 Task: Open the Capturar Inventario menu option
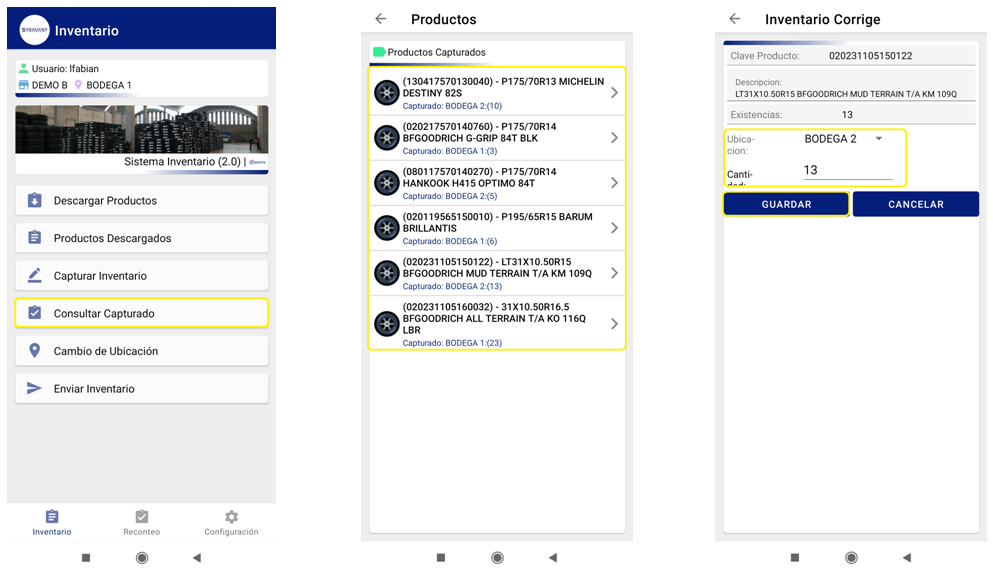tap(142, 276)
